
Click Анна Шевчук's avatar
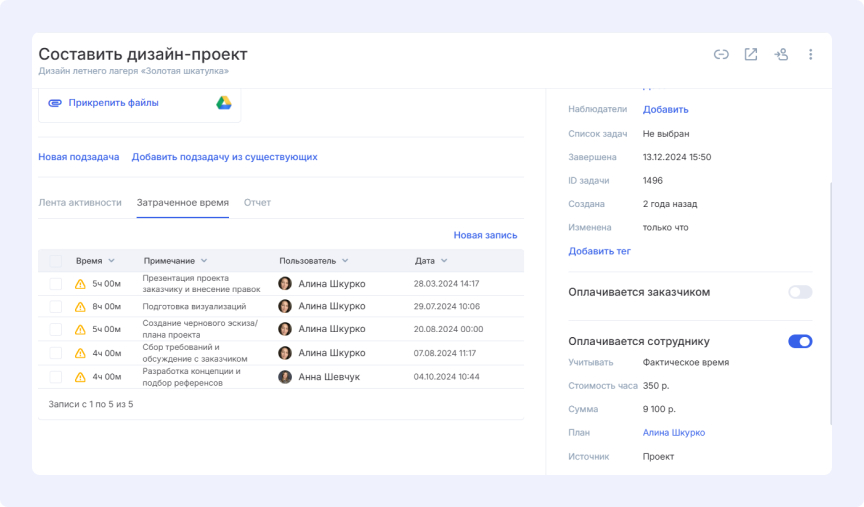285,377
